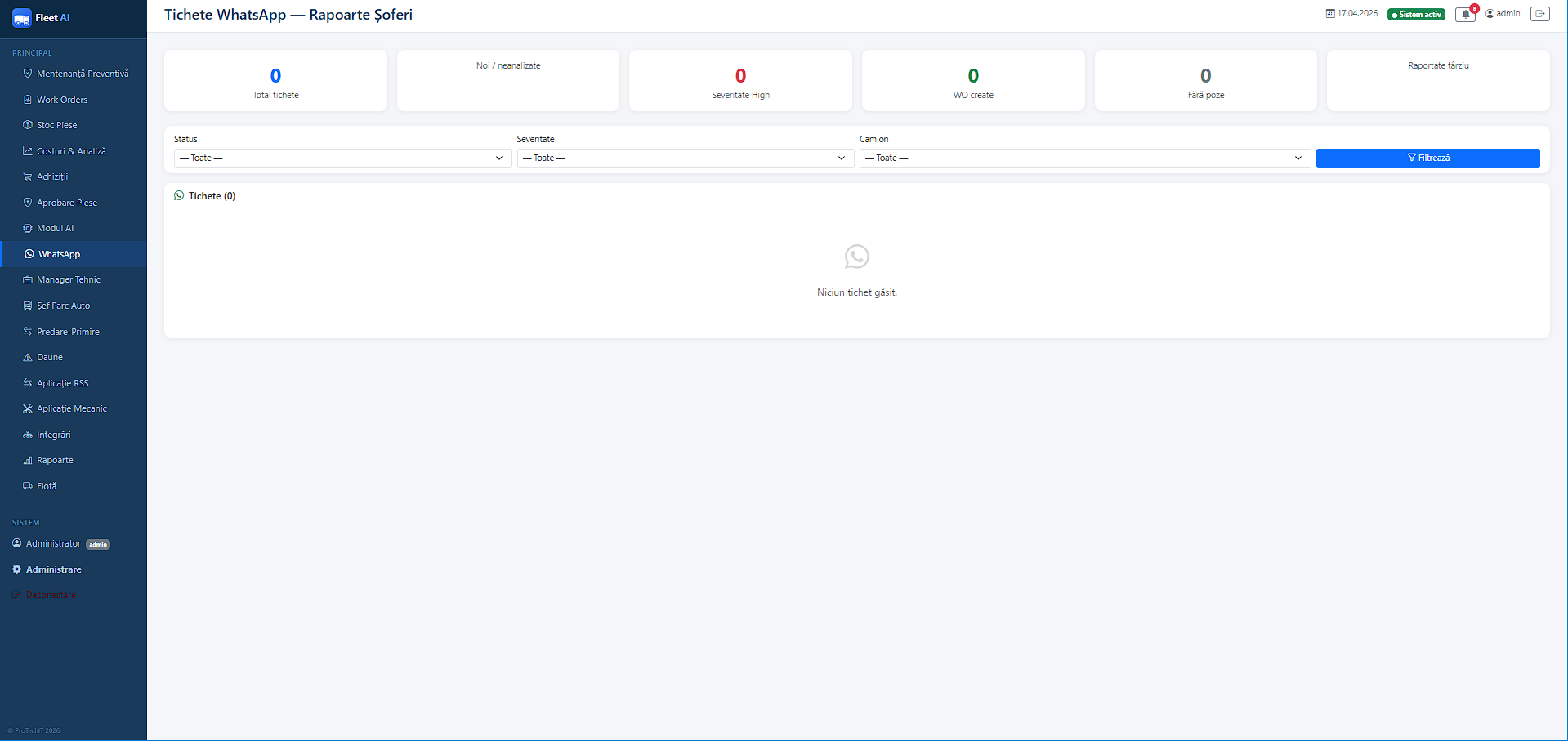The height and width of the screenshot is (741, 1568).
Task: Click the Modul AI chip icon
Action: click(x=28, y=228)
